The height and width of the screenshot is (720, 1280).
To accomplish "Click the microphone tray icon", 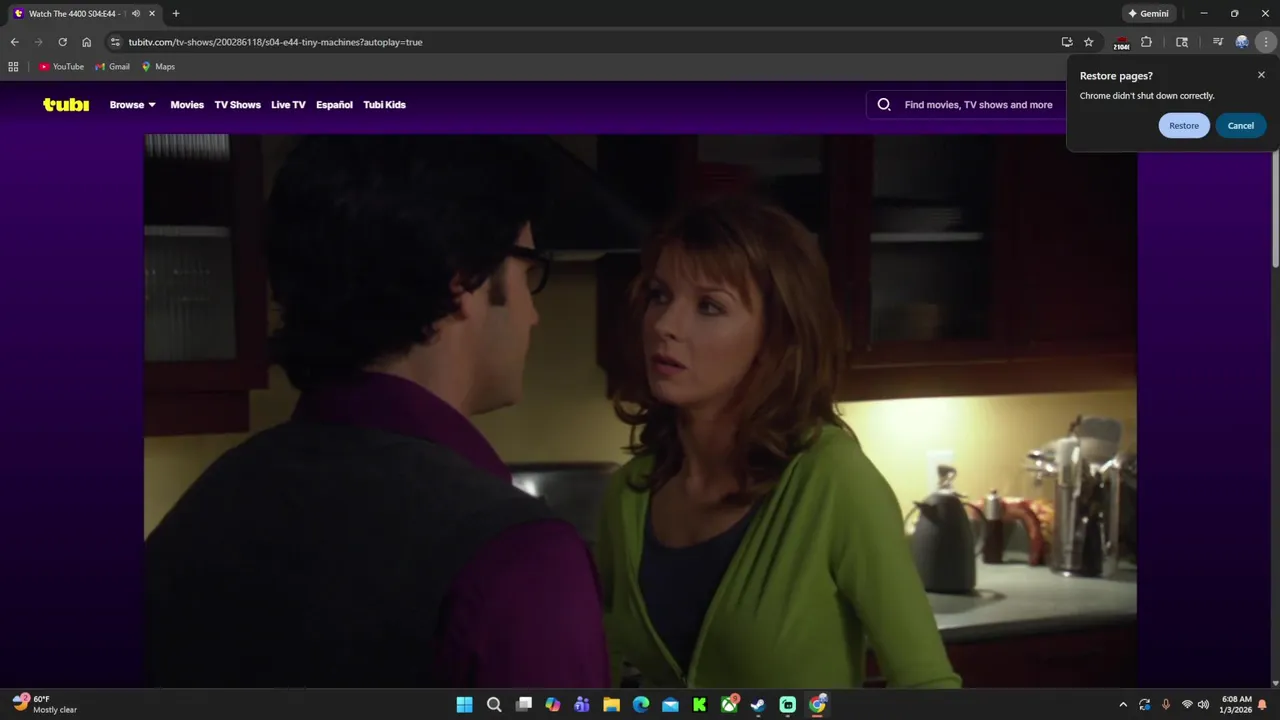I will click(x=1166, y=705).
